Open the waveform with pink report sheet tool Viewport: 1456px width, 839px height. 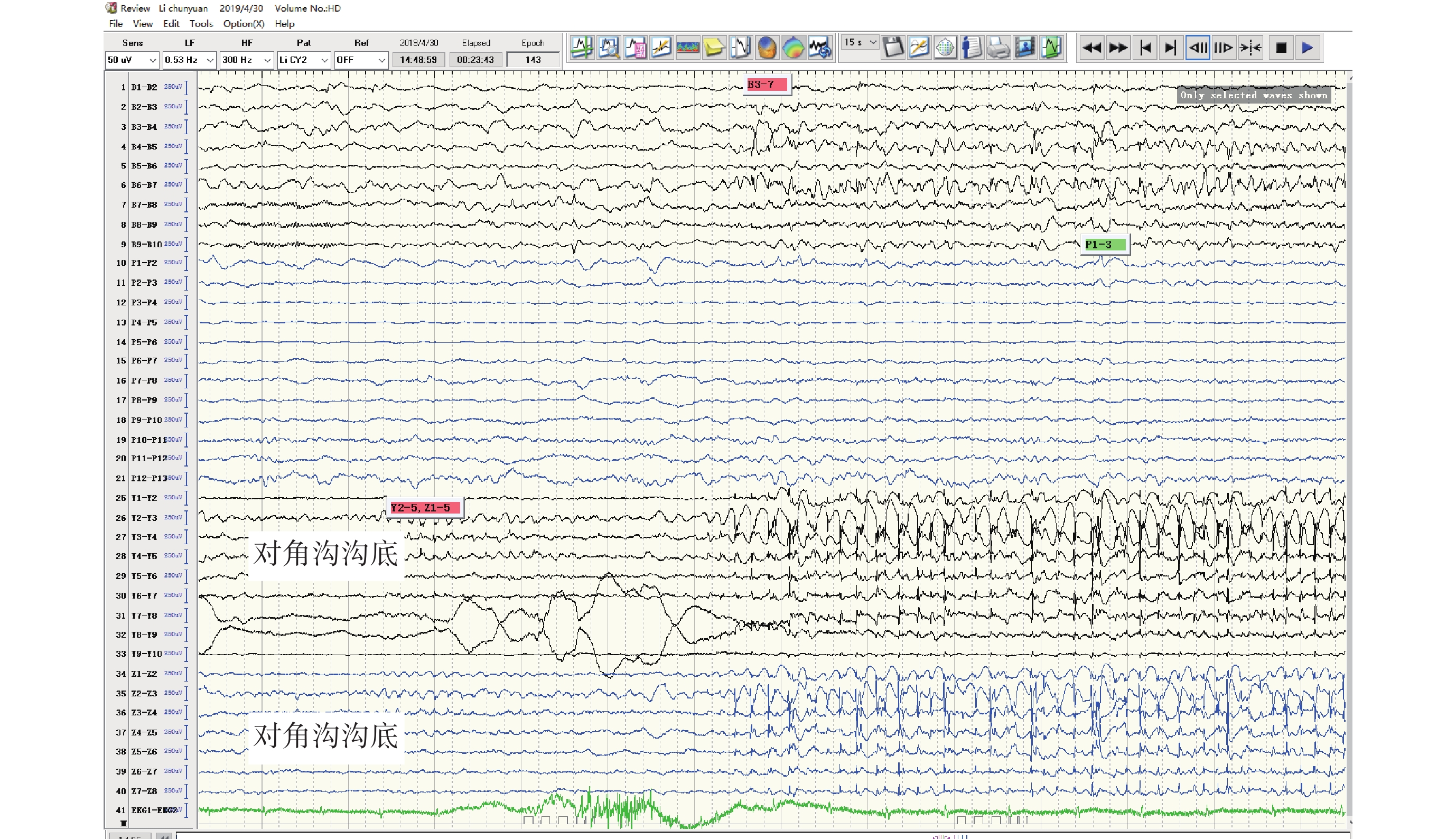point(635,48)
